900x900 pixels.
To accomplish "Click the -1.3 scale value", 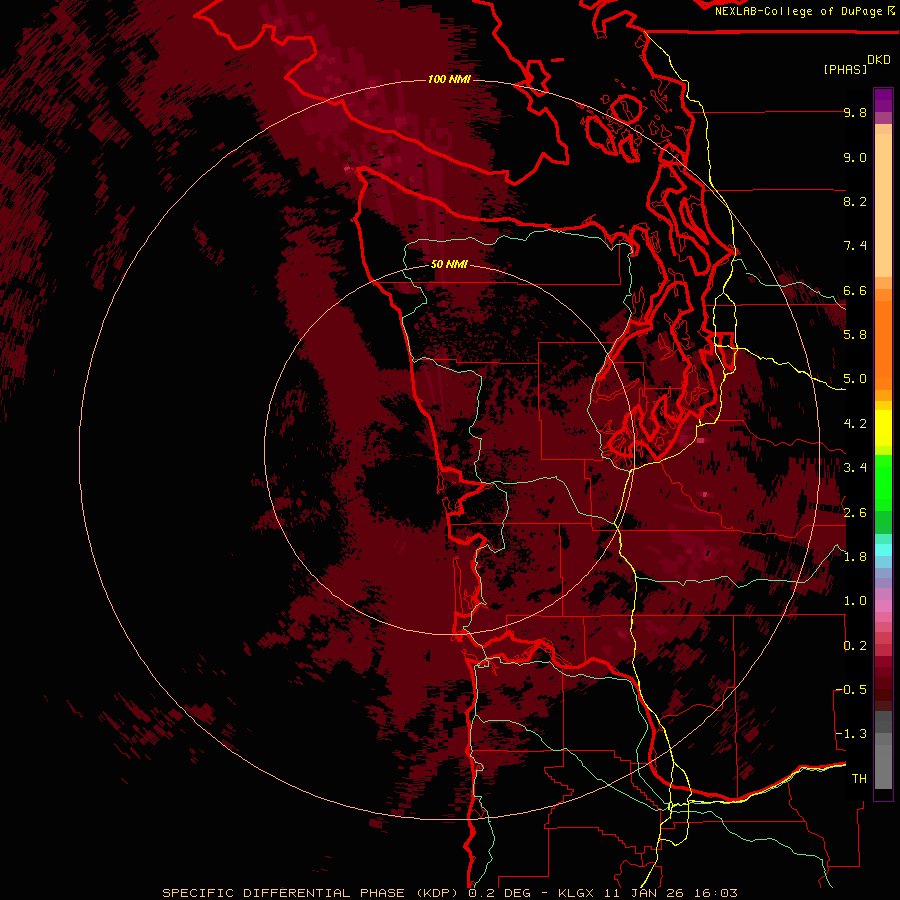I will (852, 734).
